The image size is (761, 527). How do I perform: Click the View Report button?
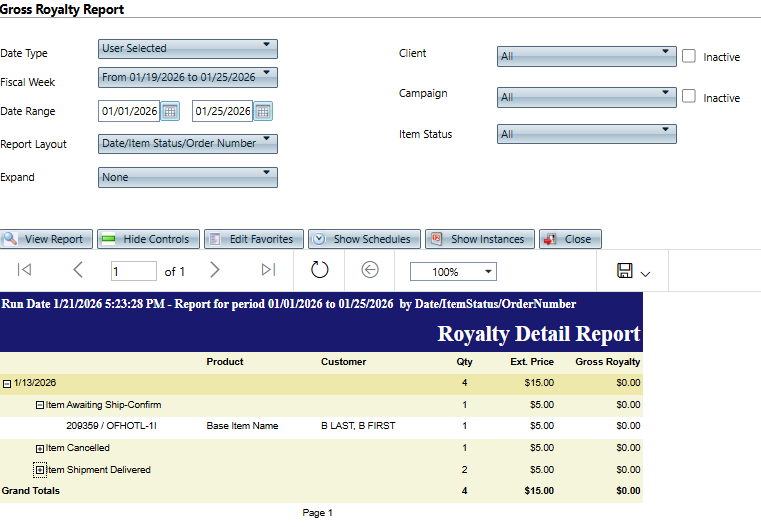[x=47, y=239]
